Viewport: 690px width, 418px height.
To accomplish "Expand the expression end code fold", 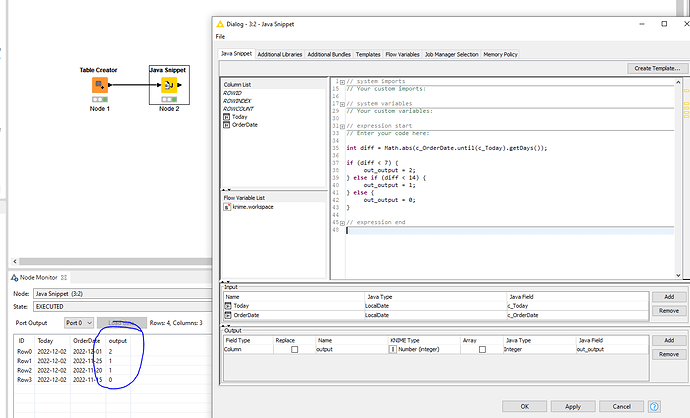I will coord(342,223).
